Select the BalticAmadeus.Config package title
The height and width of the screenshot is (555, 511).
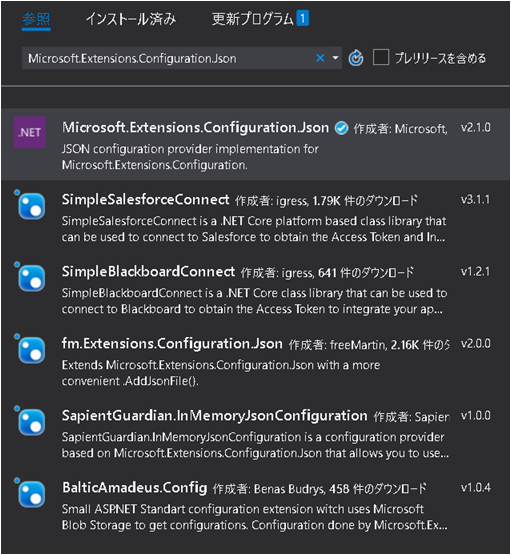(134, 488)
